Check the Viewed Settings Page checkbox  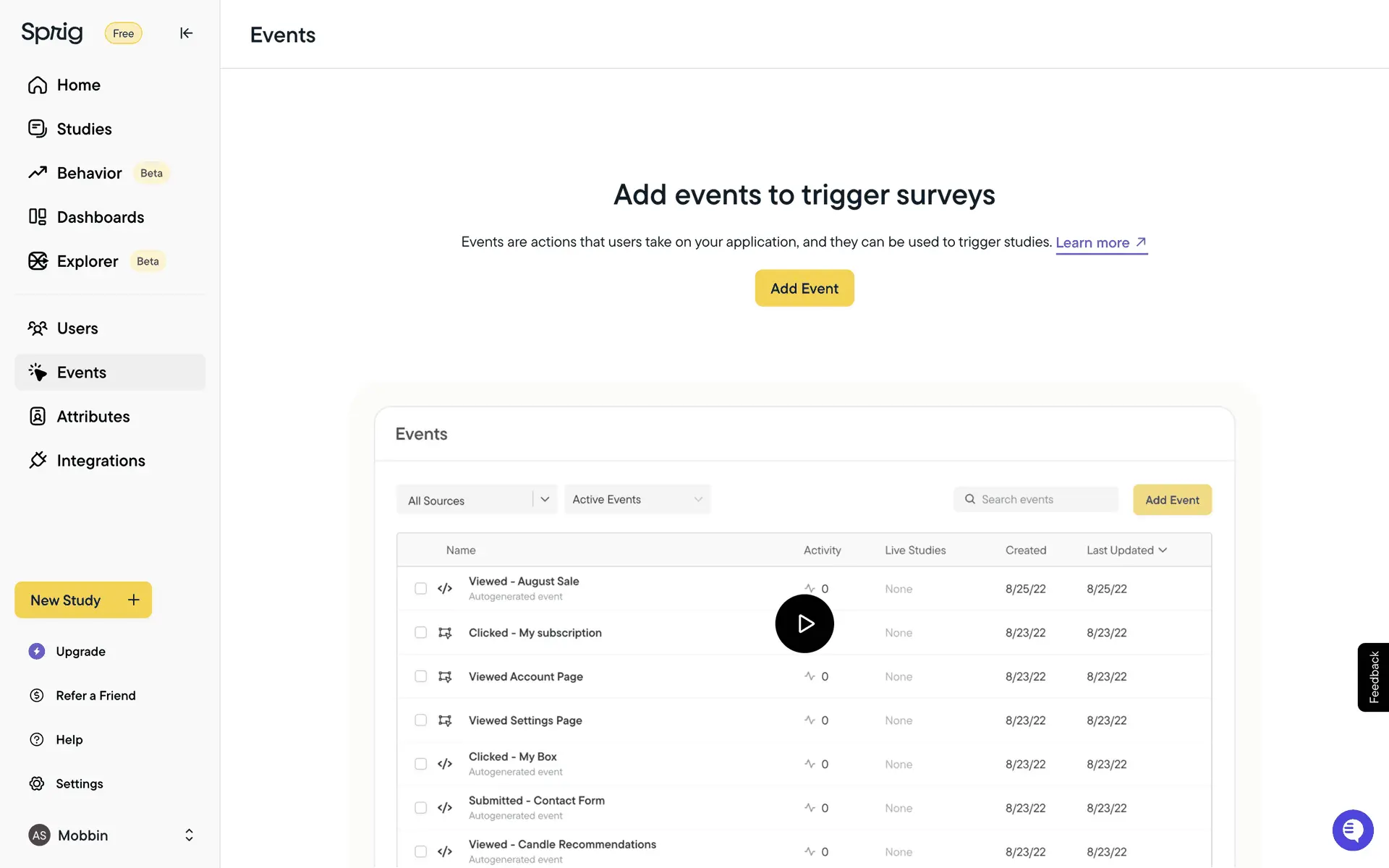pos(420,720)
